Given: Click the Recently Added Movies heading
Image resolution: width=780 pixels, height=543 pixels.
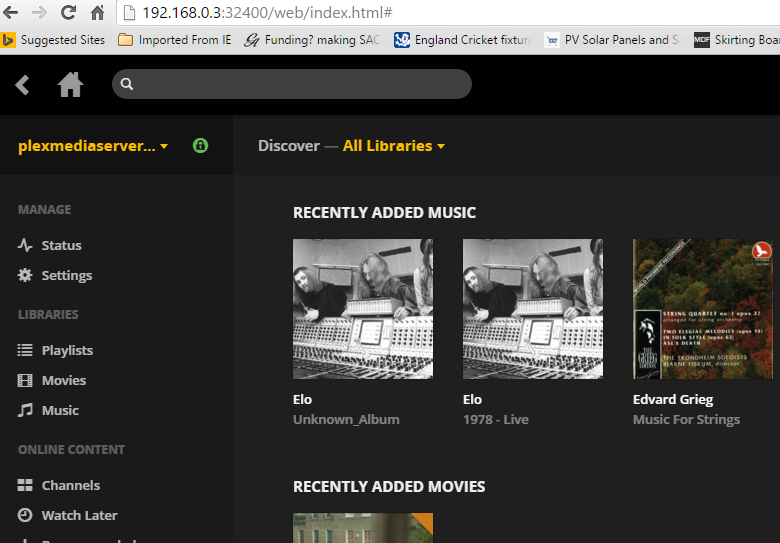Looking at the screenshot, I should point(389,486).
